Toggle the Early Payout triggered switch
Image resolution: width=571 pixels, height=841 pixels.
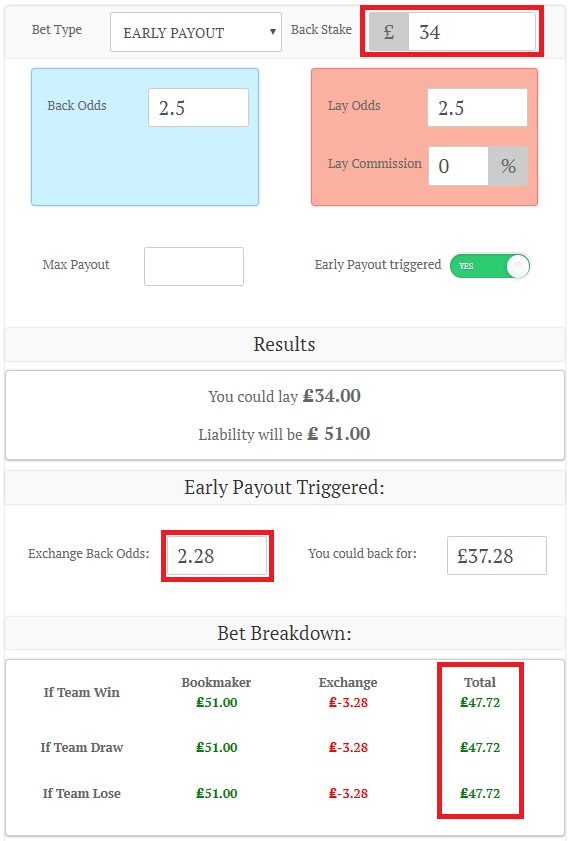pyautogui.click(x=490, y=266)
